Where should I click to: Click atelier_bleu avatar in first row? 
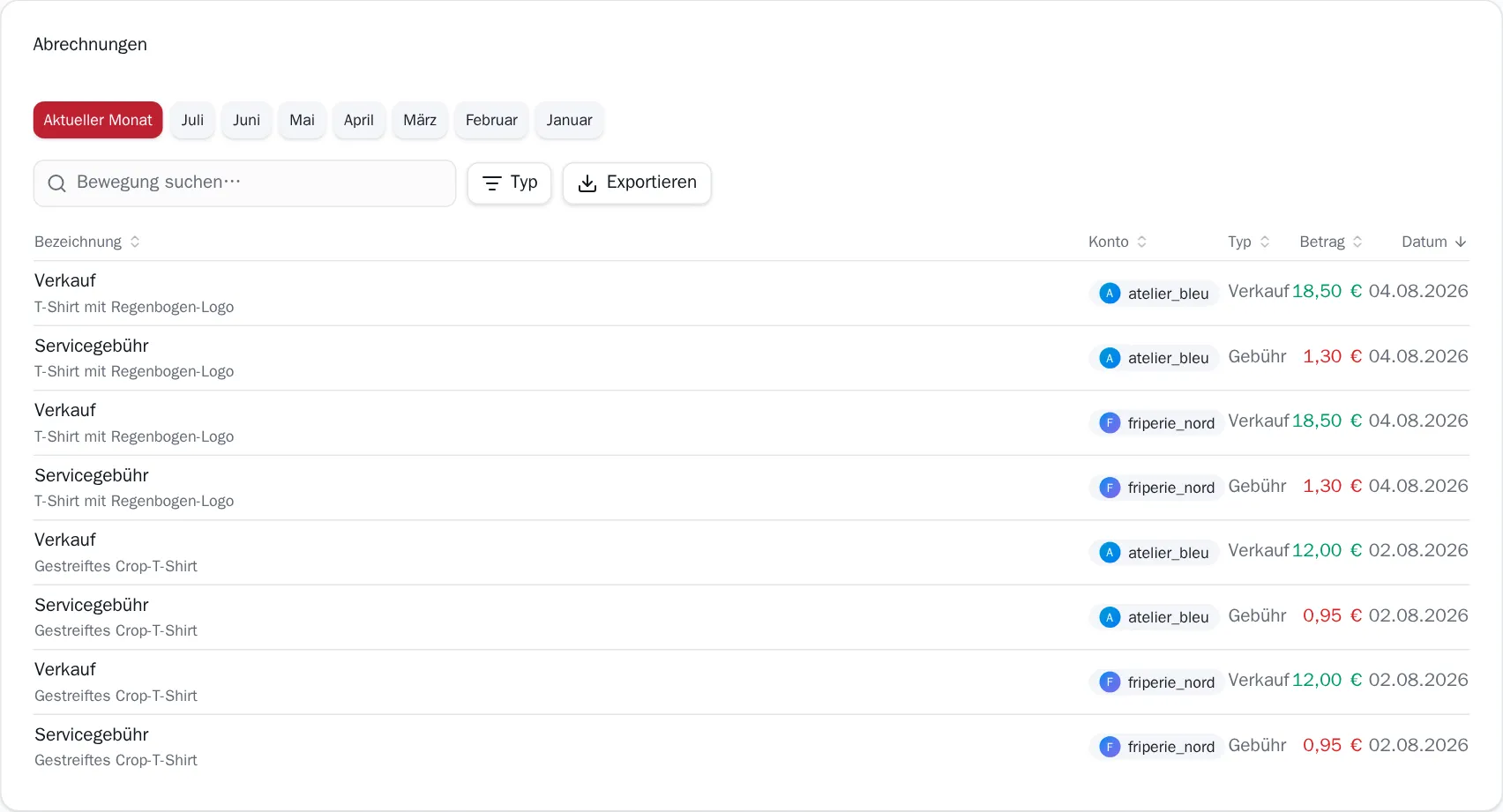point(1110,294)
